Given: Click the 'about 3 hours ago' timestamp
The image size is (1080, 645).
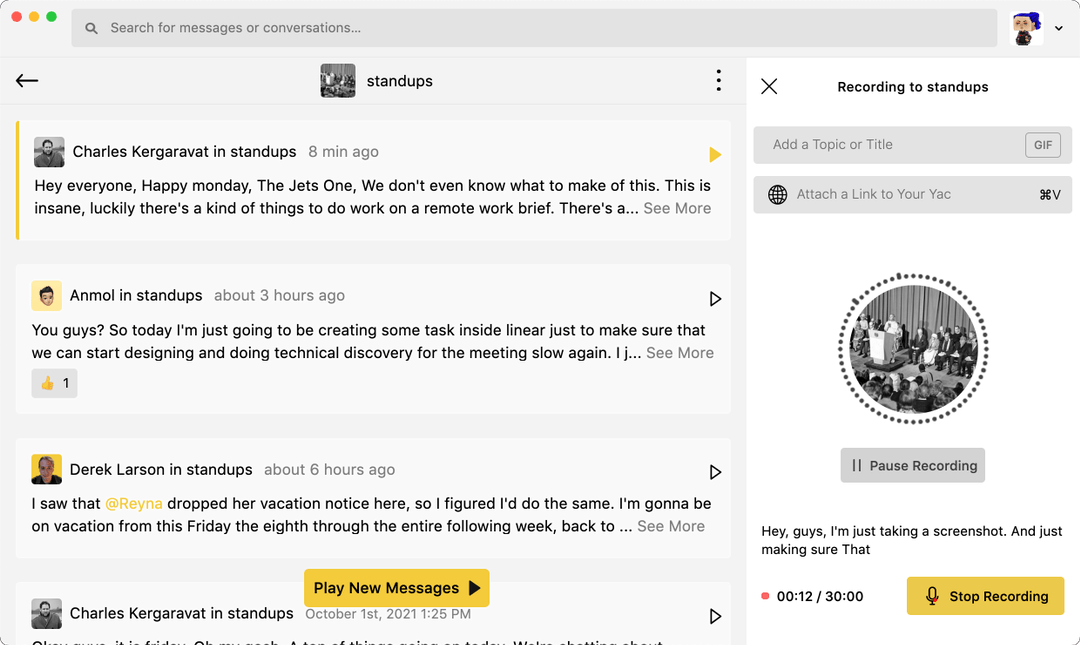Looking at the screenshot, I should click(x=279, y=296).
